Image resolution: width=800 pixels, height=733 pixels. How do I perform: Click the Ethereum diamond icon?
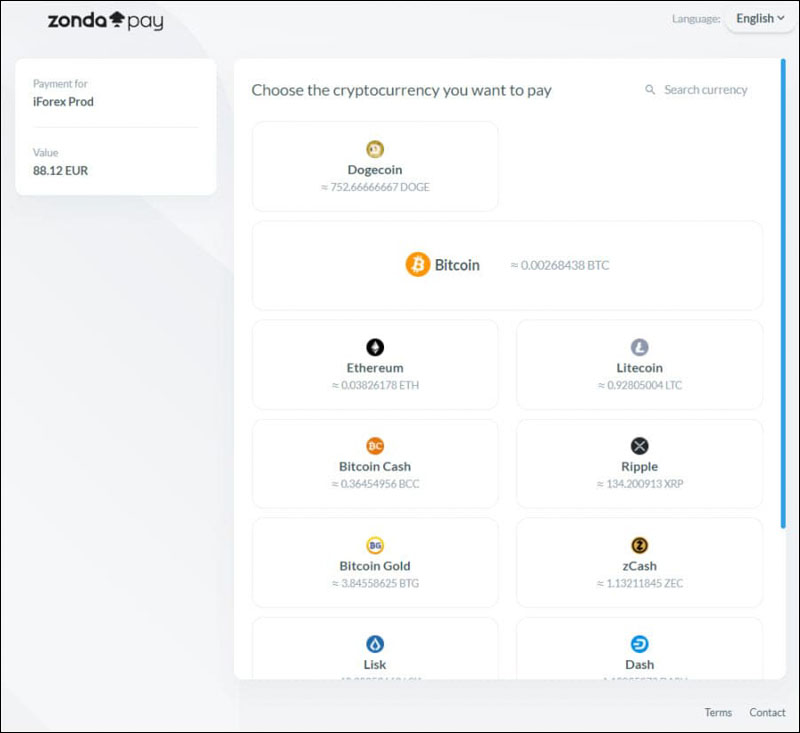[x=375, y=348]
